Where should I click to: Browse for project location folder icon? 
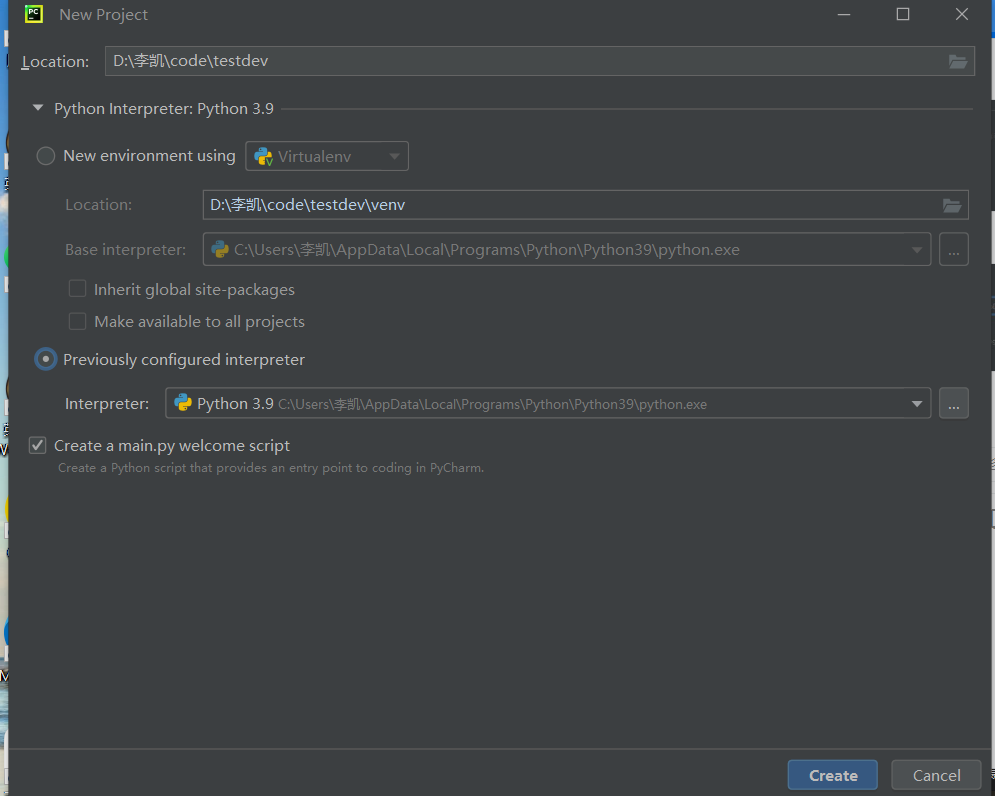pyautogui.click(x=958, y=61)
